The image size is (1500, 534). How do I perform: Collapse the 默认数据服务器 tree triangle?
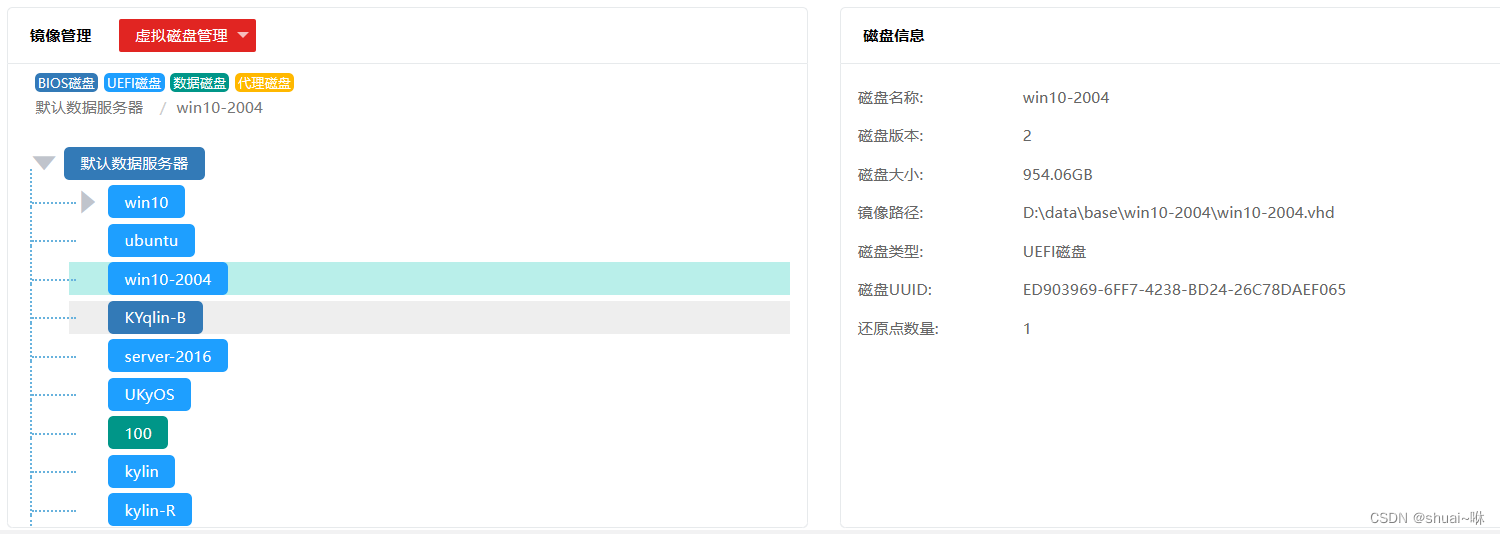tap(44, 163)
